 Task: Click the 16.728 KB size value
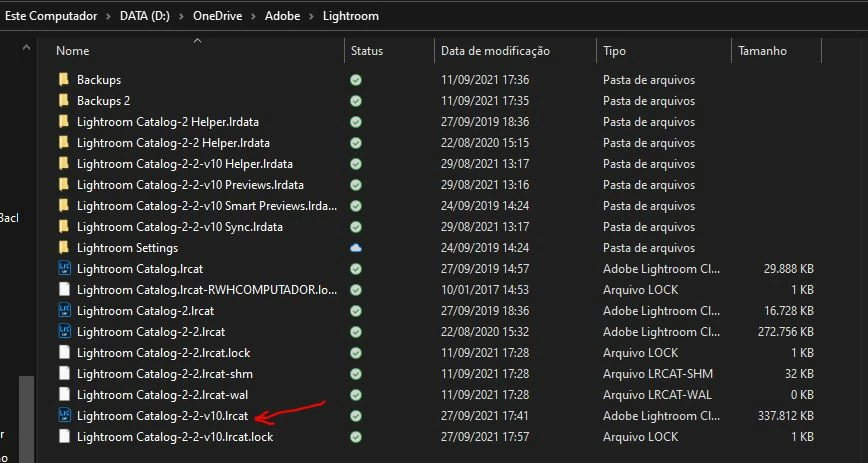click(x=789, y=311)
